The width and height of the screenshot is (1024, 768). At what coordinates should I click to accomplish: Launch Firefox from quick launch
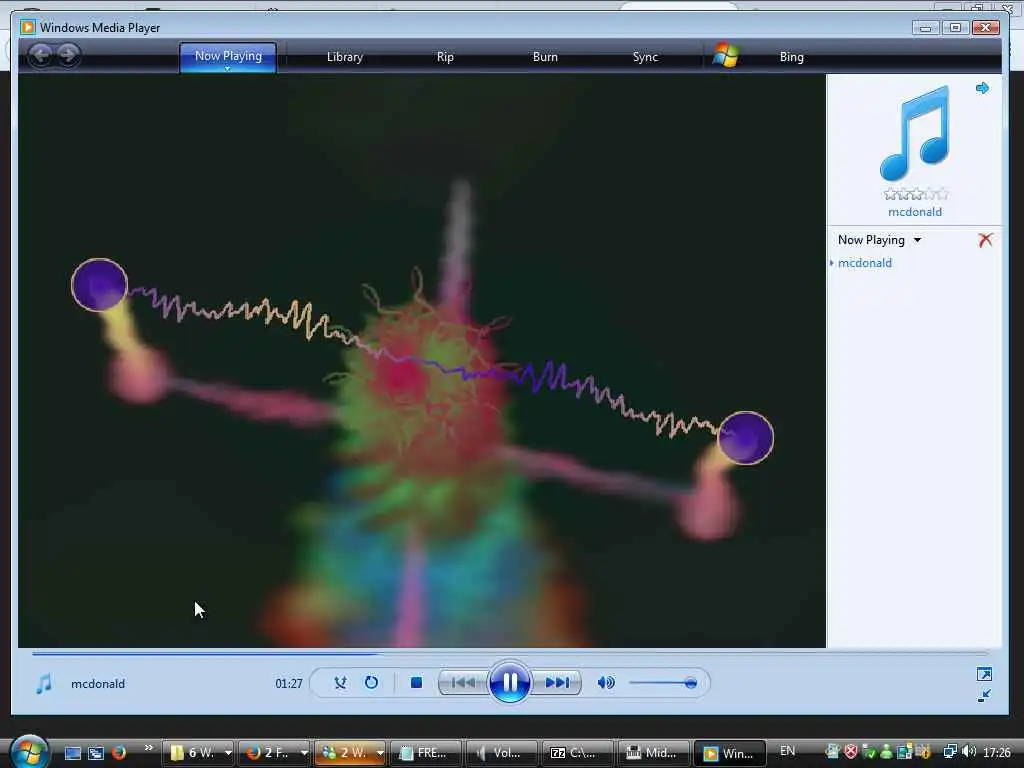pos(119,753)
